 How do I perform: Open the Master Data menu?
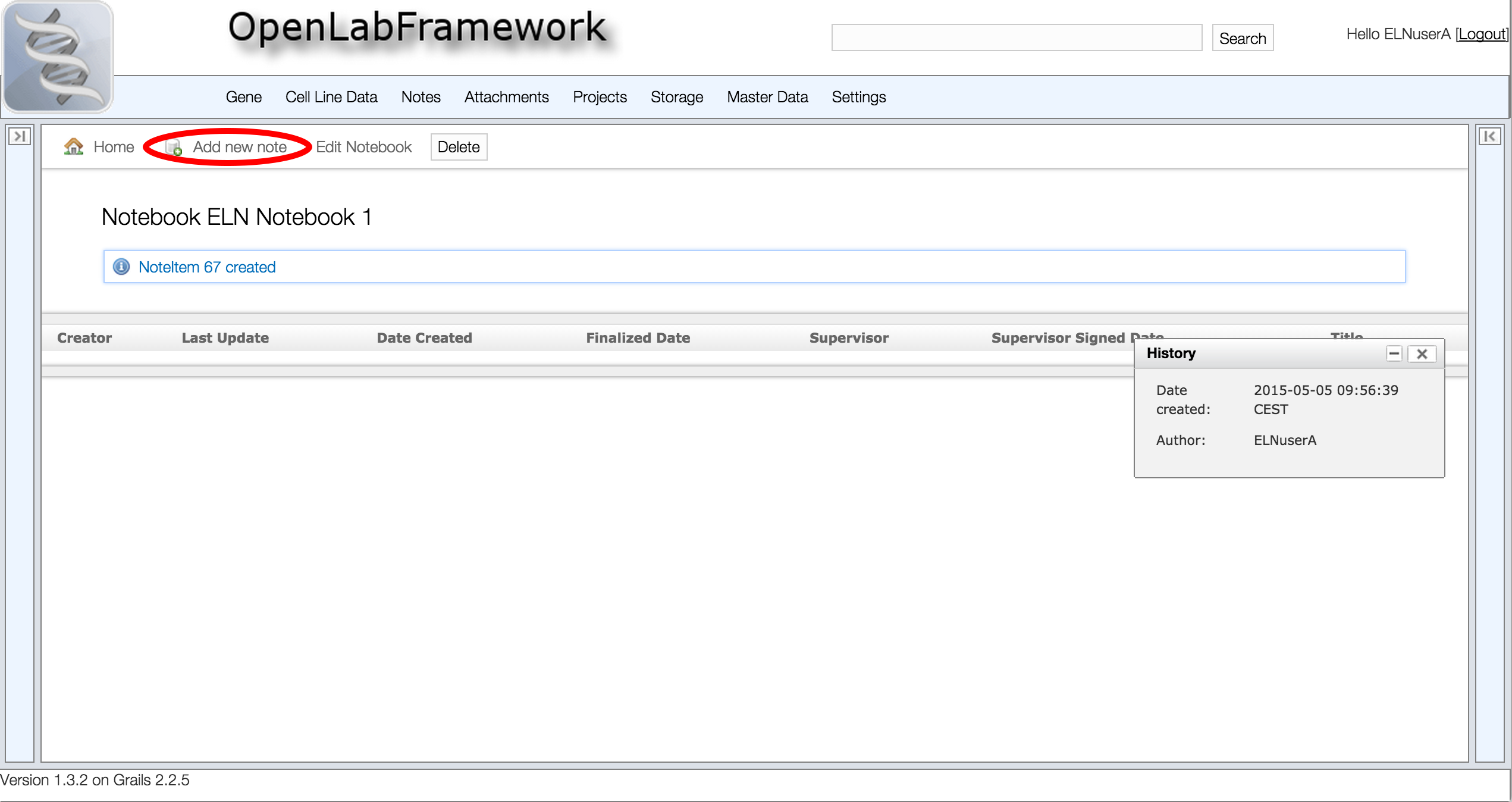click(767, 97)
